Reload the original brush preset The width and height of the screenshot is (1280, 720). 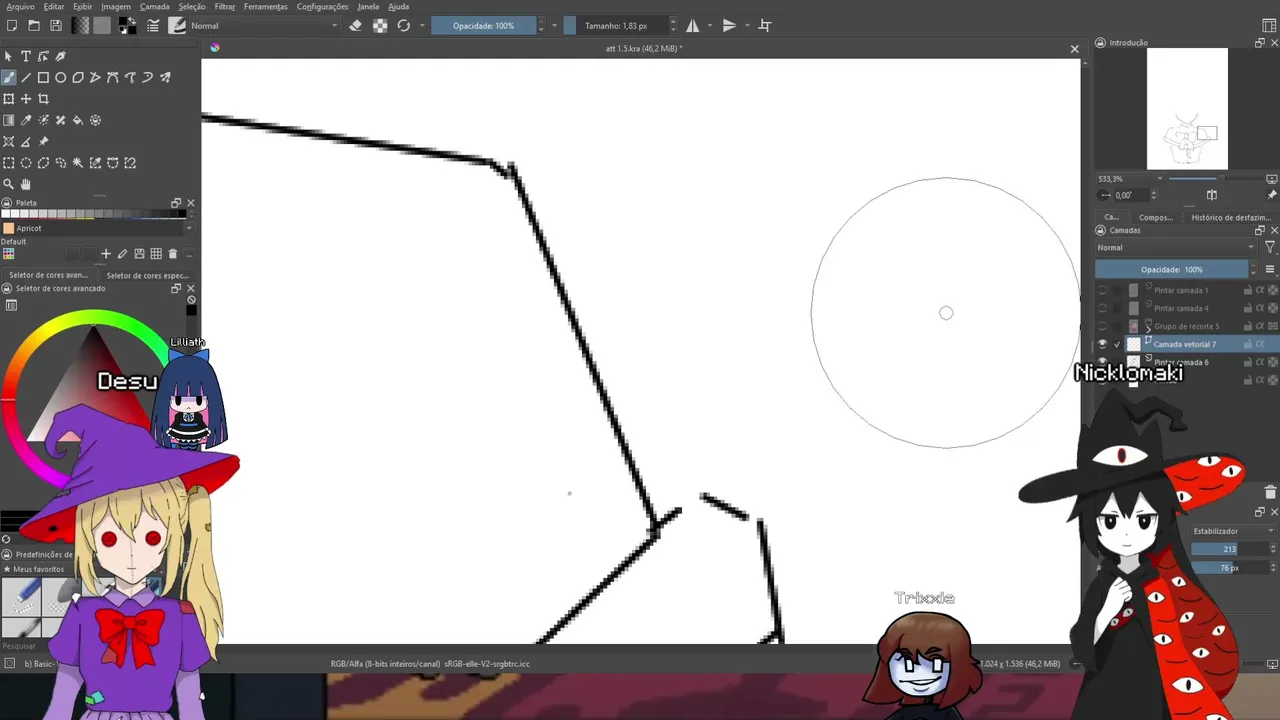point(404,26)
